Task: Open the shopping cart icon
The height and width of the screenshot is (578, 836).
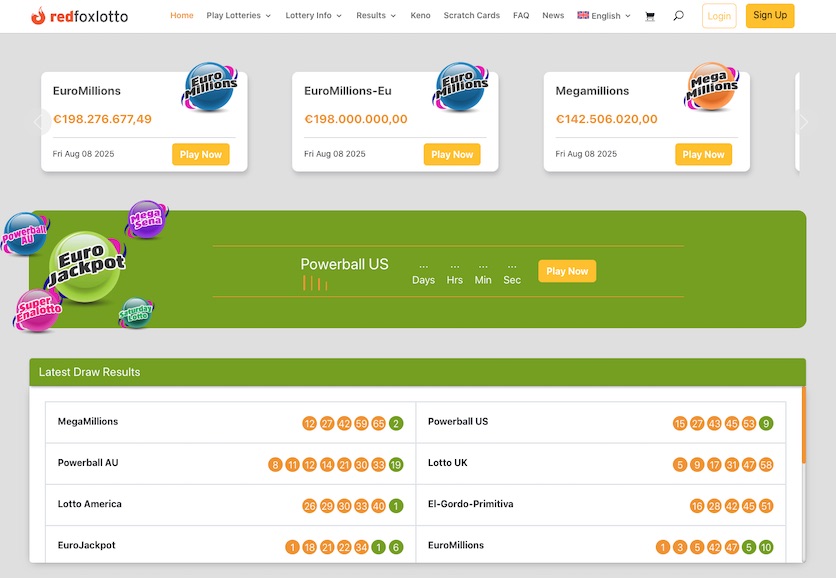Action: (650, 16)
